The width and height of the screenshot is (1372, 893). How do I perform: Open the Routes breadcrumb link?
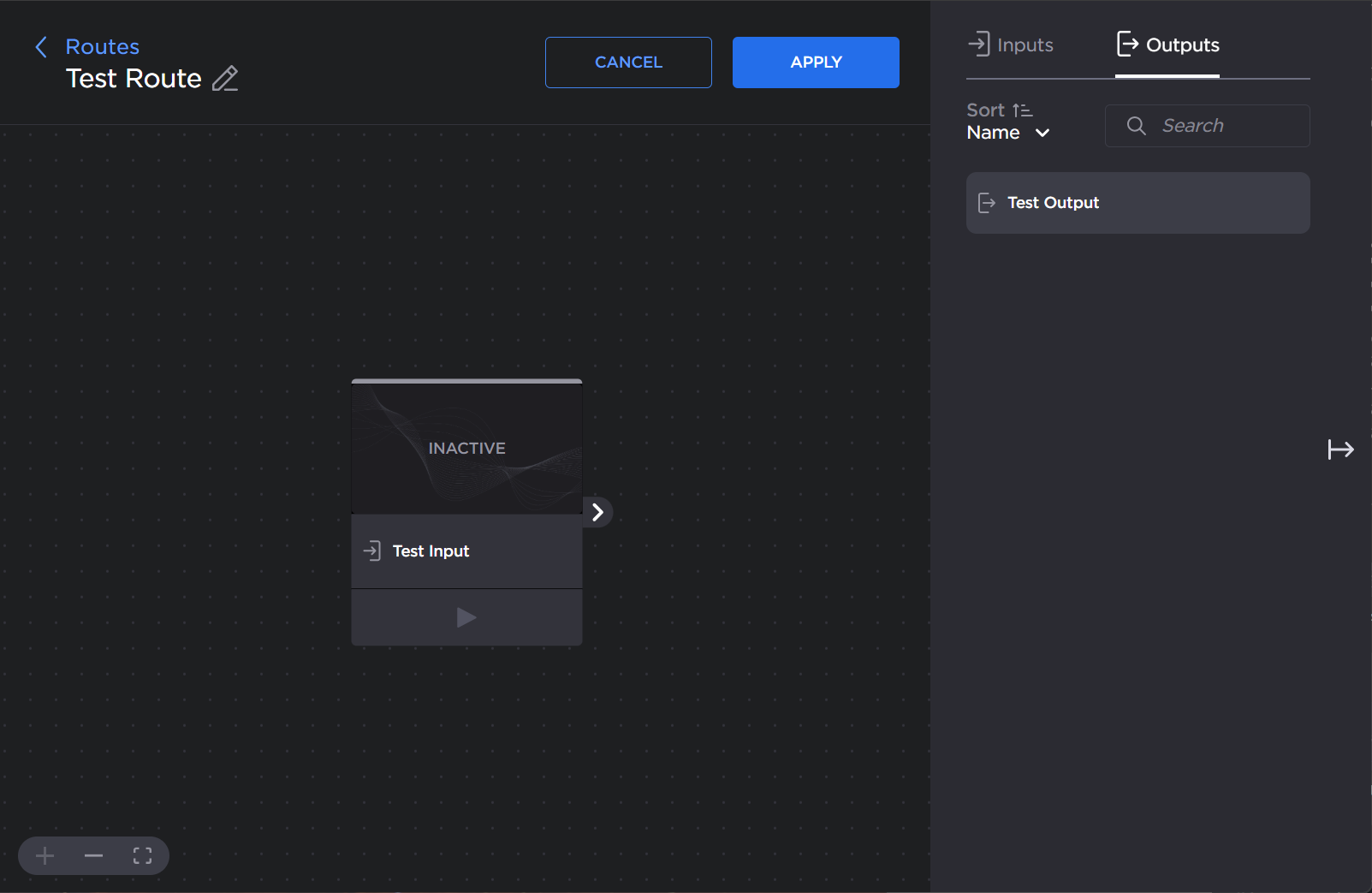[102, 47]
